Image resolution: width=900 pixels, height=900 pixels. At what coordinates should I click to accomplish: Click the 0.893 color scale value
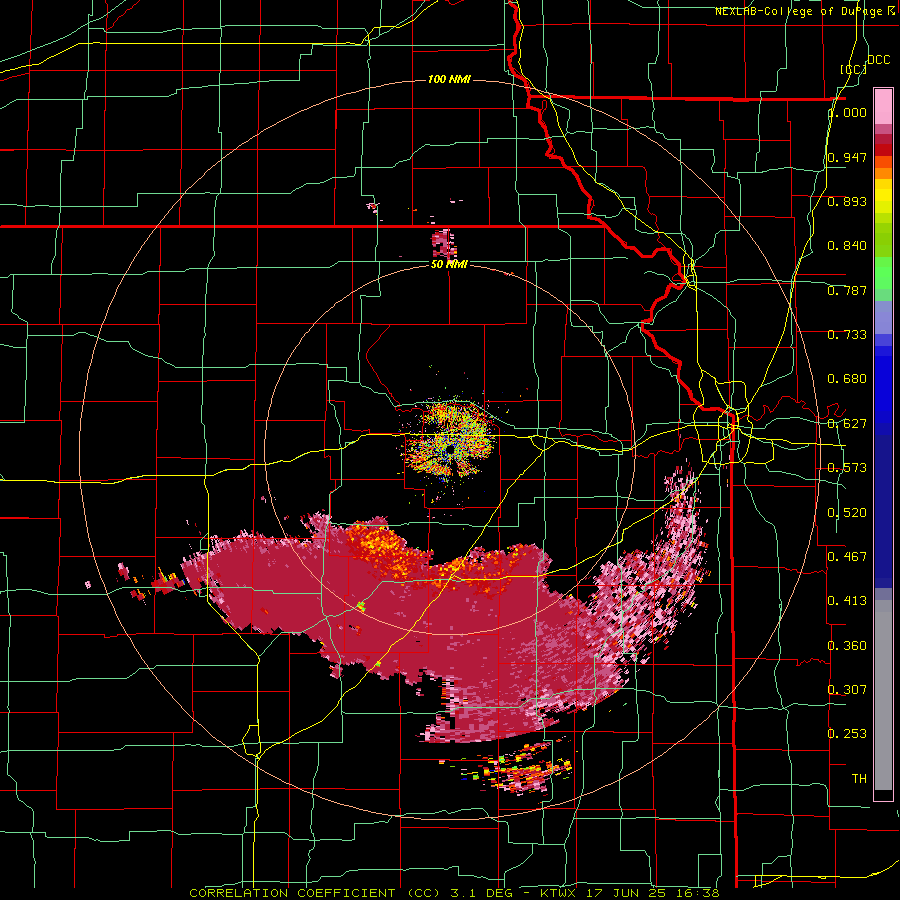coord(847,201)
